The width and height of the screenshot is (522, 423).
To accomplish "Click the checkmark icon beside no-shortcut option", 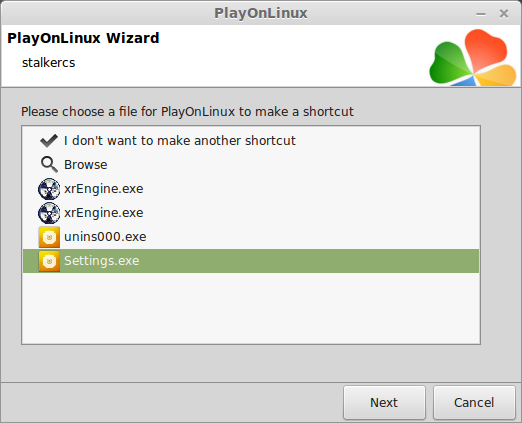I will tap(49, 141).
